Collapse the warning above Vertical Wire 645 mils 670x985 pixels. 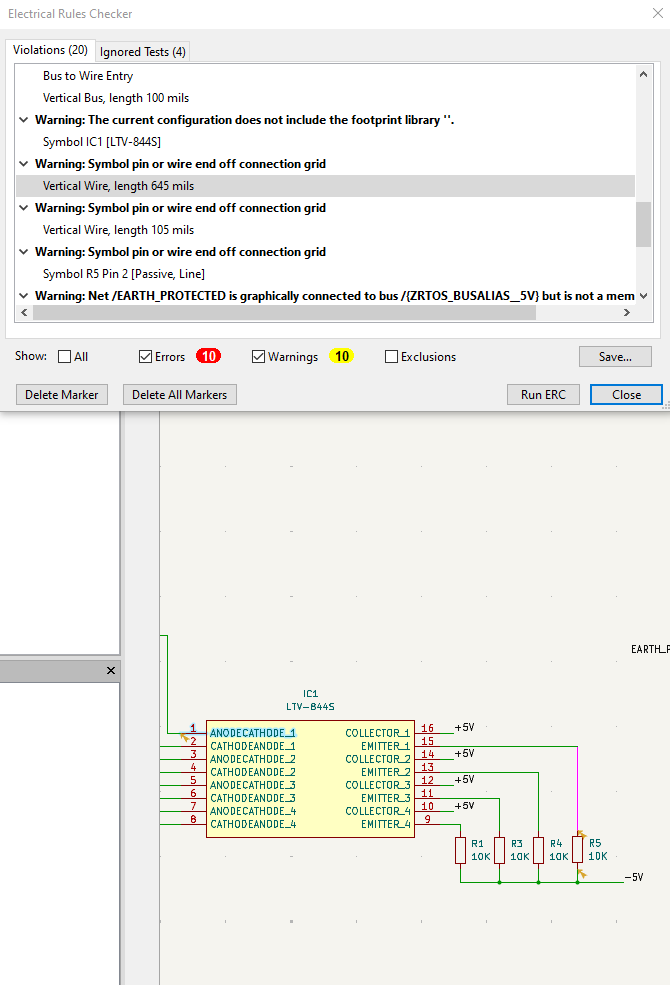point(24,164)
